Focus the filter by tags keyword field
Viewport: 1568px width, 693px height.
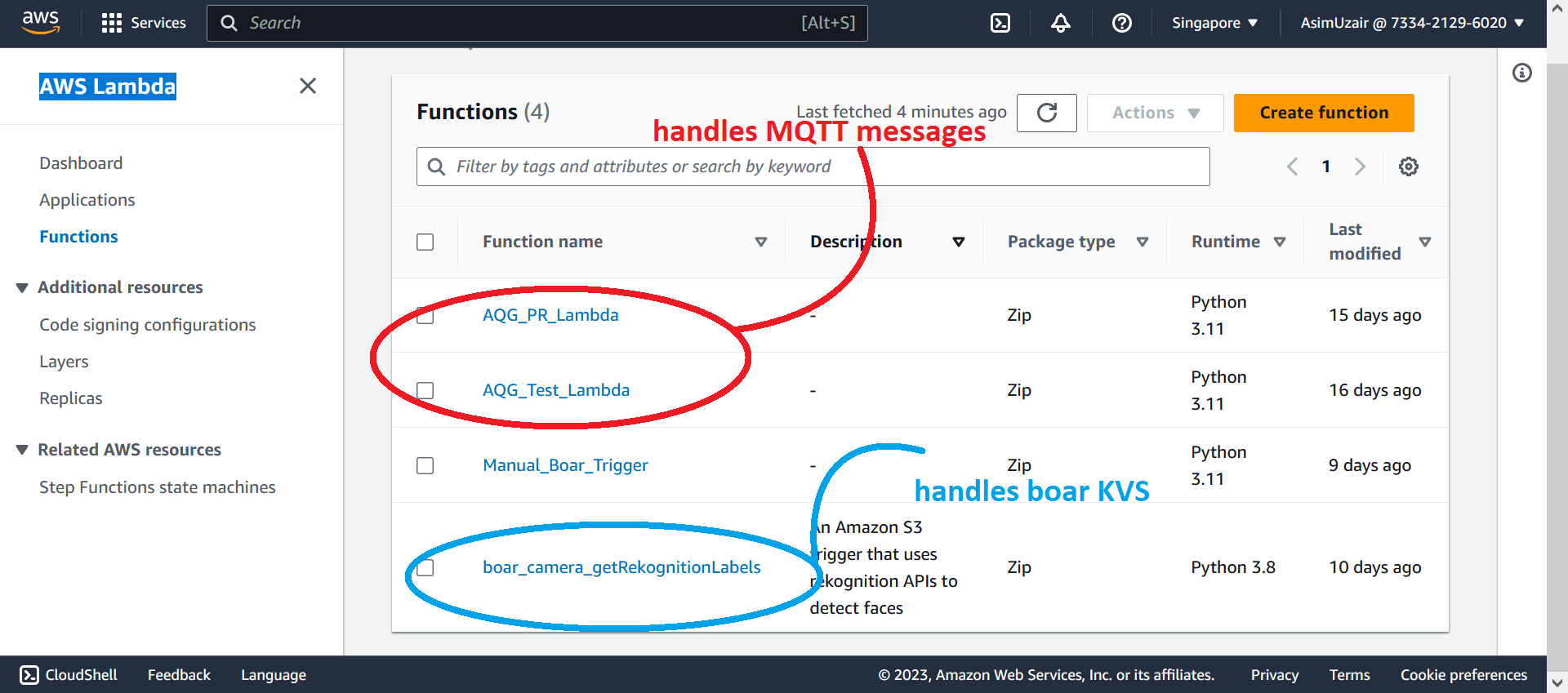click(x=813, y=167)
